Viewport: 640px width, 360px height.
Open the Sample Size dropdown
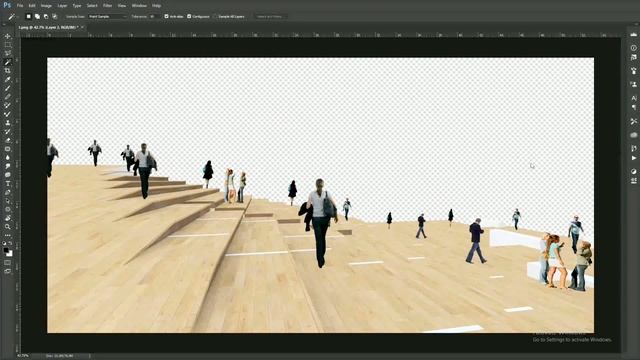pos(107,17)
